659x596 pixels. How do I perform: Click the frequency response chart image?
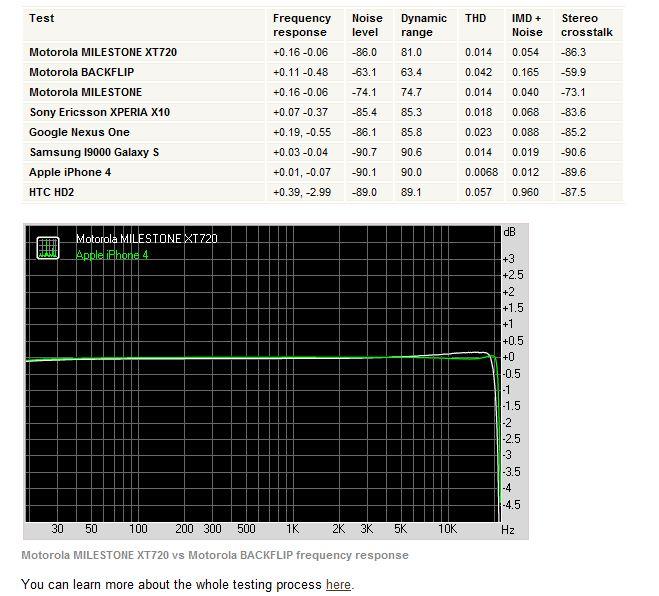pyautogui.click(x=276, y=382)
